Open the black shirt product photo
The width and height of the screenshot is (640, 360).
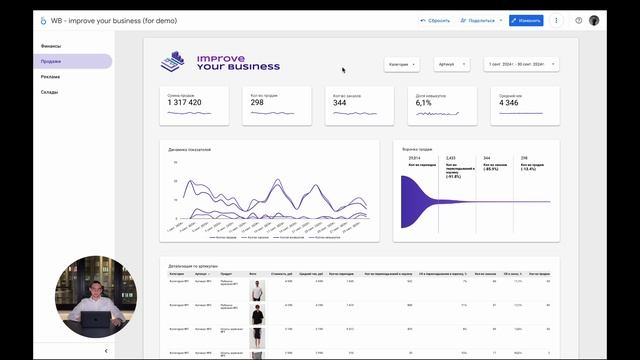click(257, 314)
